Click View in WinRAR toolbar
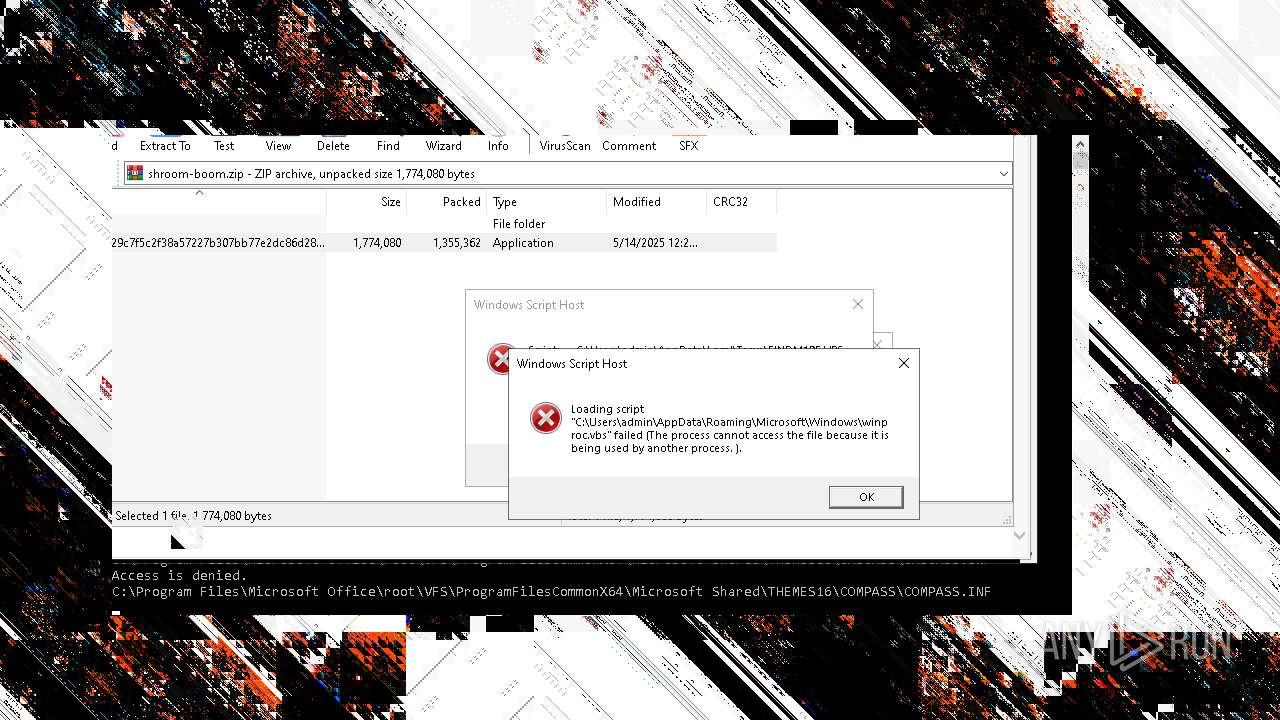The height and width of the screenshot is (720, 1280). pos(278,146)
